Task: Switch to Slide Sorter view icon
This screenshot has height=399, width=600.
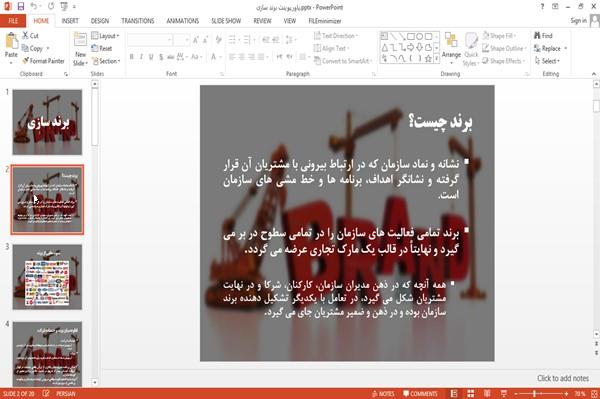Action: 471,394
